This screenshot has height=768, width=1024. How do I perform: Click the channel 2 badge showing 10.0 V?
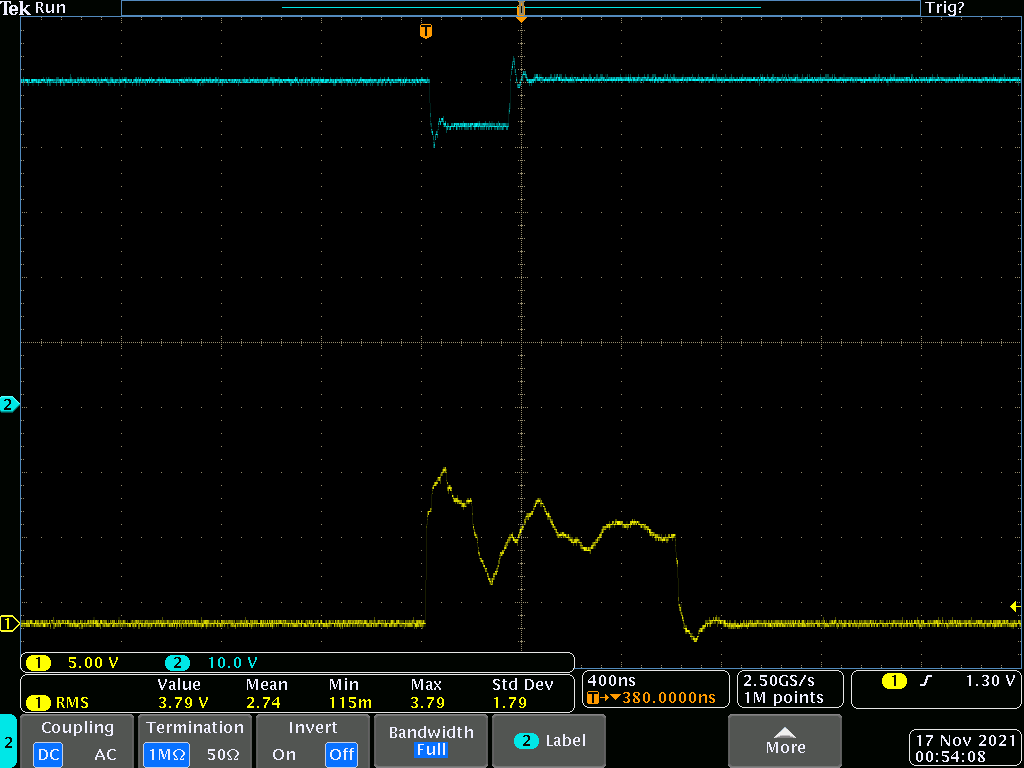(x=177, y=663)
